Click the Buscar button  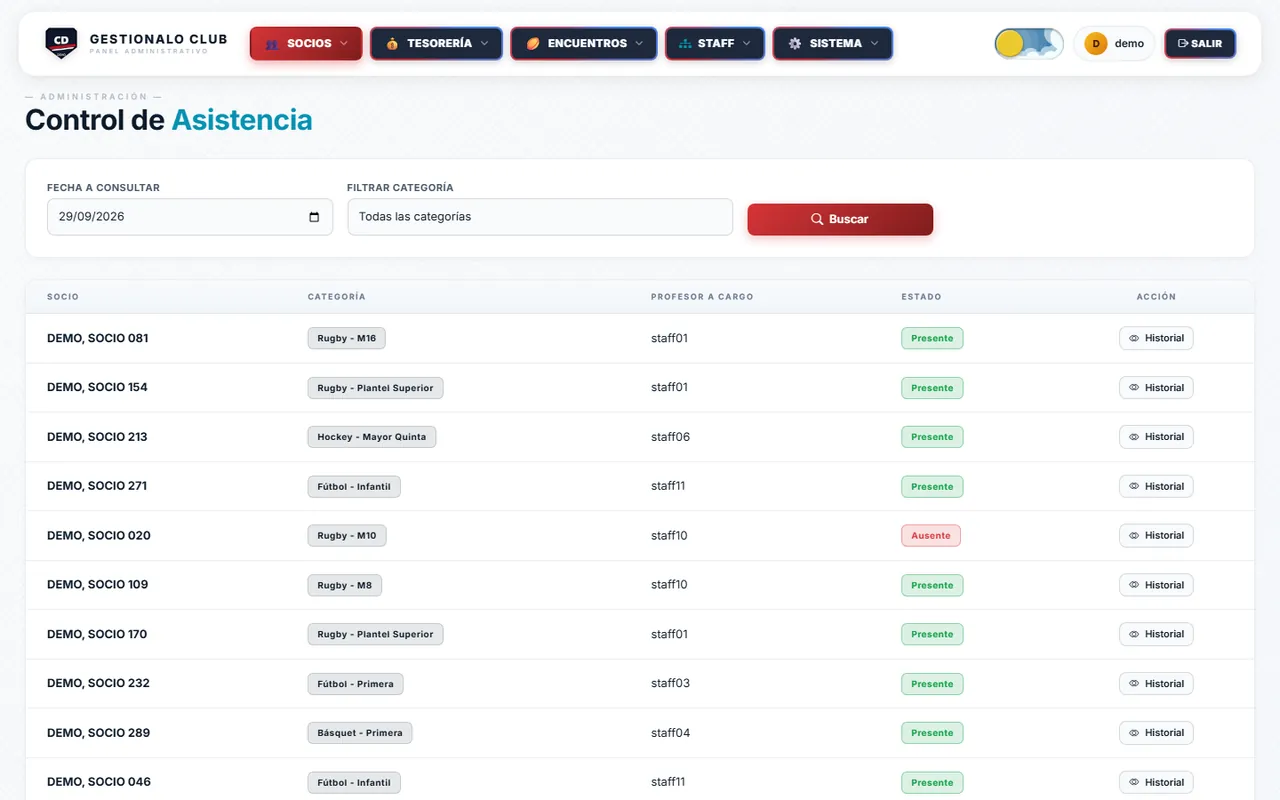[x=840, y=219]
